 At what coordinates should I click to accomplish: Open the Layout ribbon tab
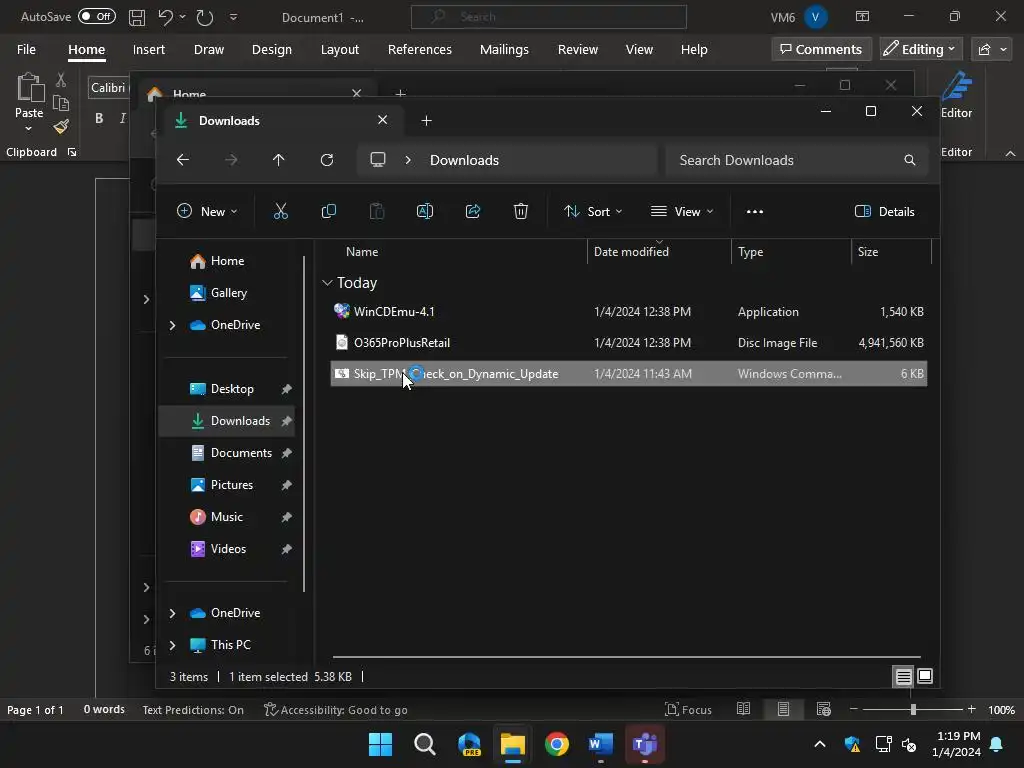click(x=340, y=50)
